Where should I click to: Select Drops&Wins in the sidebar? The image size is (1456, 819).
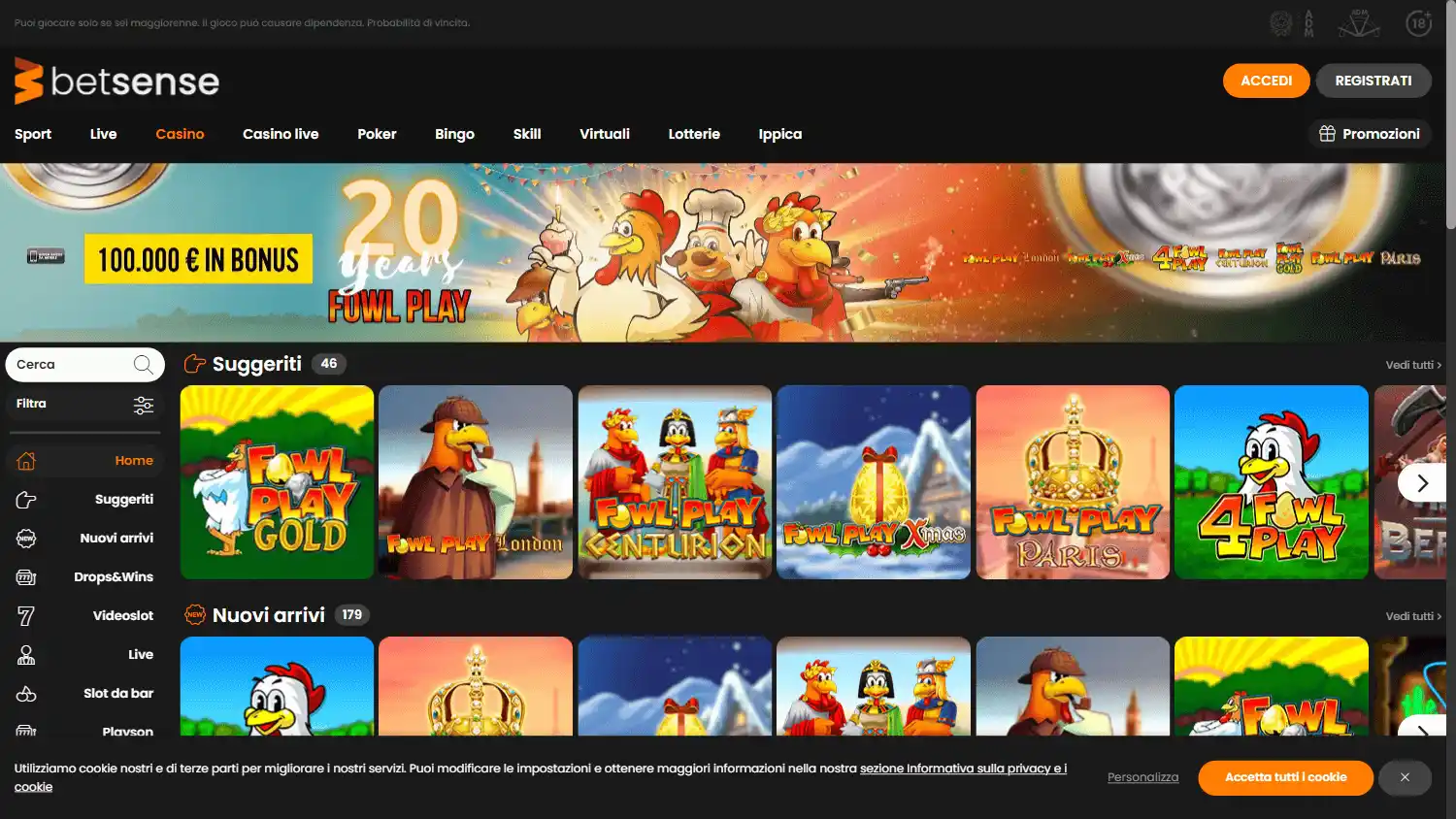click(x=84, y=577)
